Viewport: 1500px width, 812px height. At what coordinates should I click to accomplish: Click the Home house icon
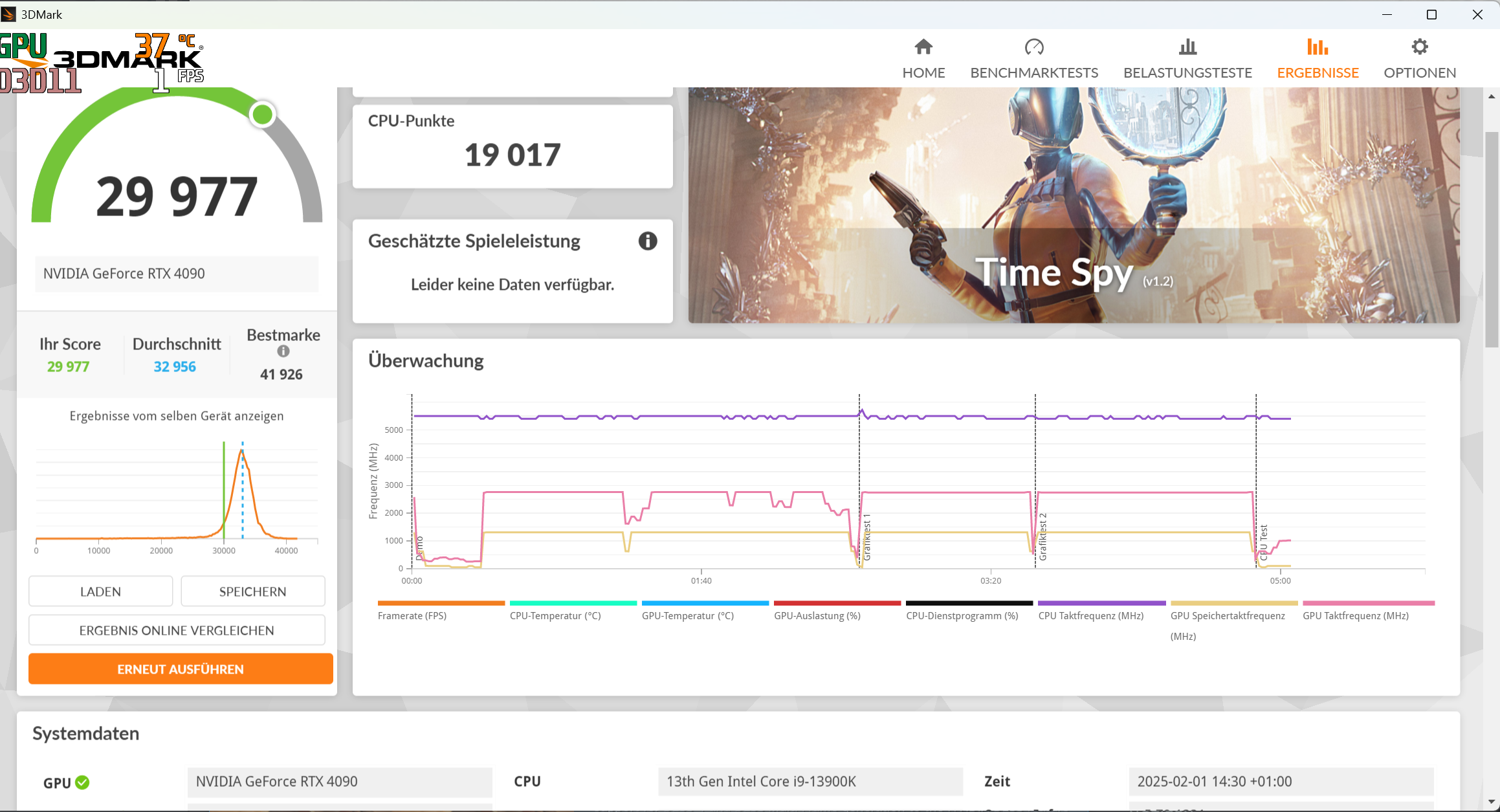pos(923,47)
